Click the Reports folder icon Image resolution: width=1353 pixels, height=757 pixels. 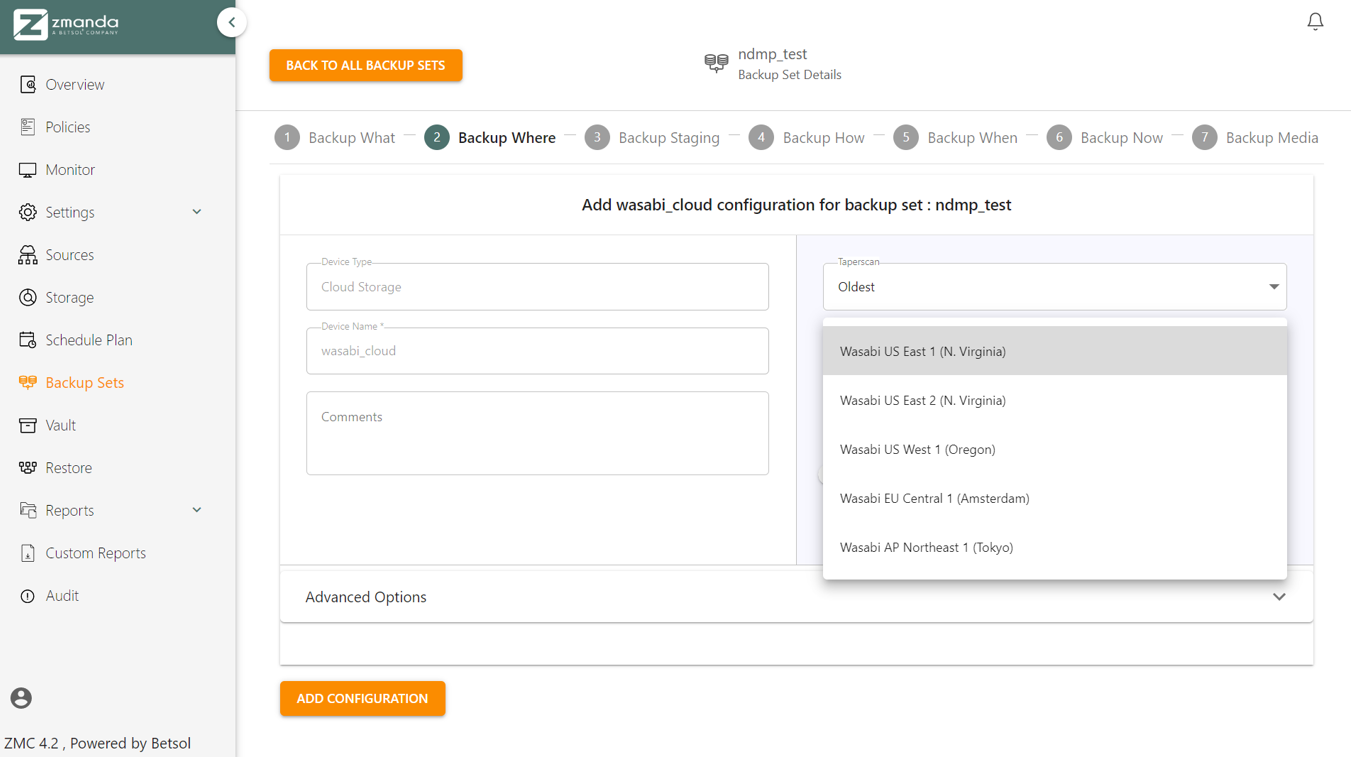(28, 510)
